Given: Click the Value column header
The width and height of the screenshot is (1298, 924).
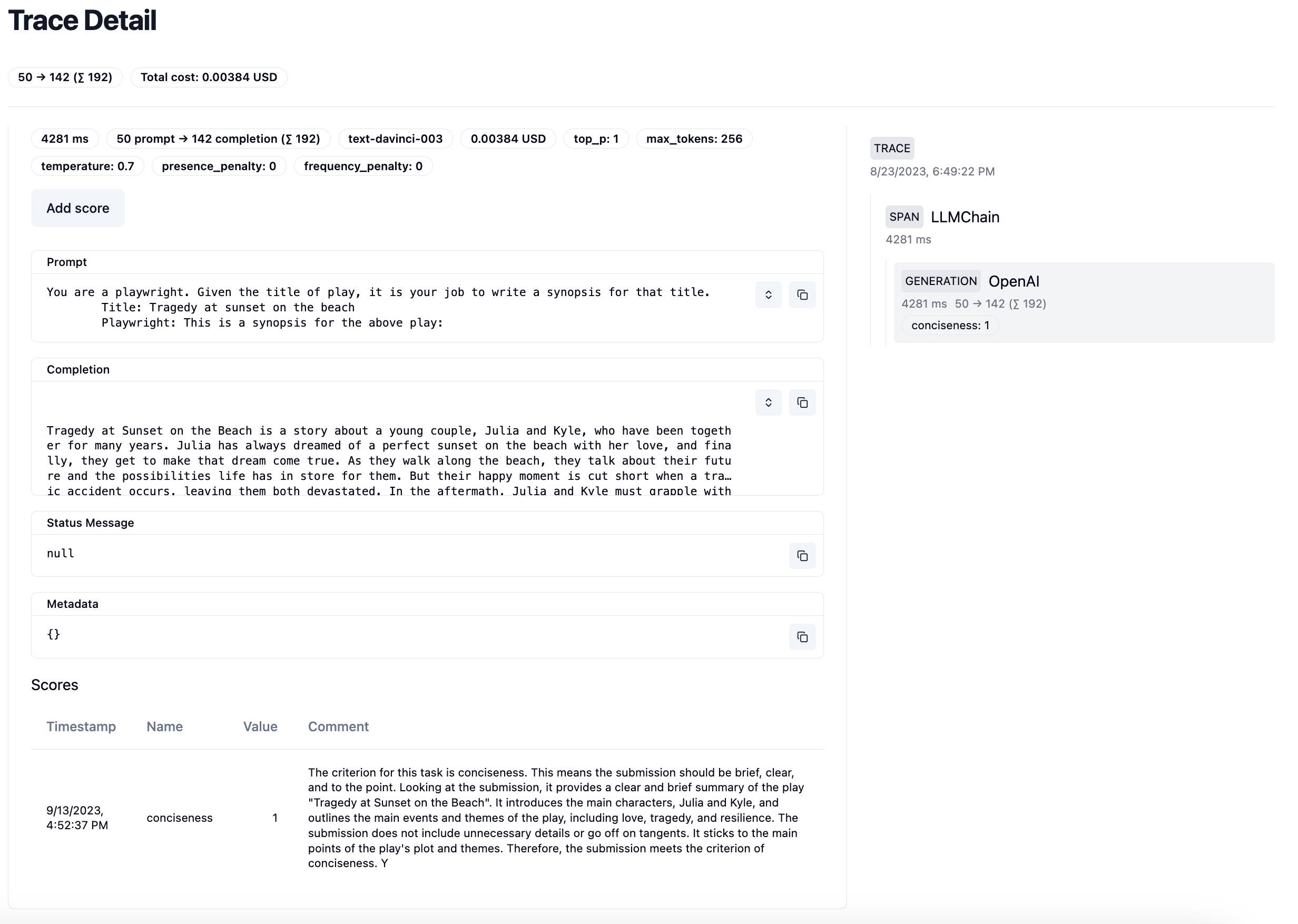Looking at the screenshot, I should [260, 726].
